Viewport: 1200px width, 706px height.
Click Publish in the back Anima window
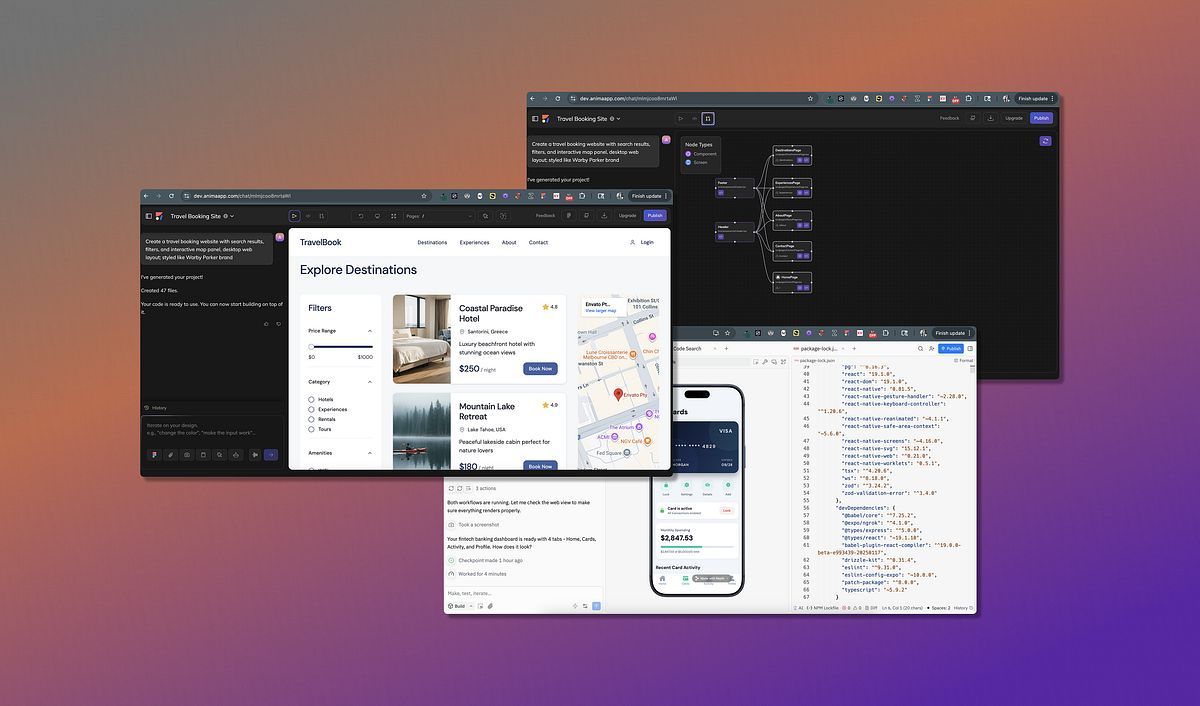click(x=1041, y=118)
